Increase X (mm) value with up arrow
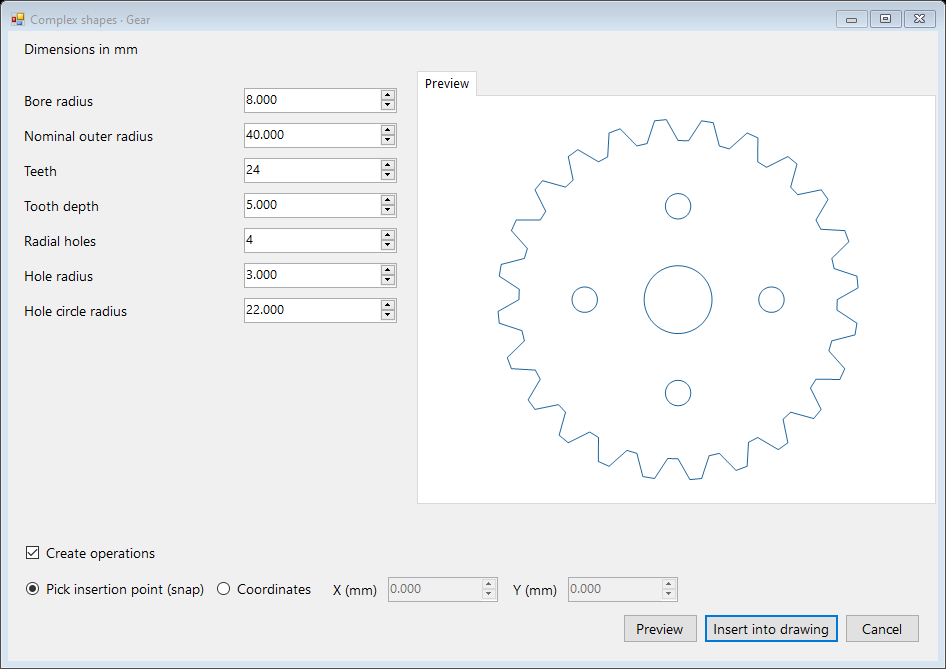The height and width of the screenshot is (669, 946). tap(489, 585)
